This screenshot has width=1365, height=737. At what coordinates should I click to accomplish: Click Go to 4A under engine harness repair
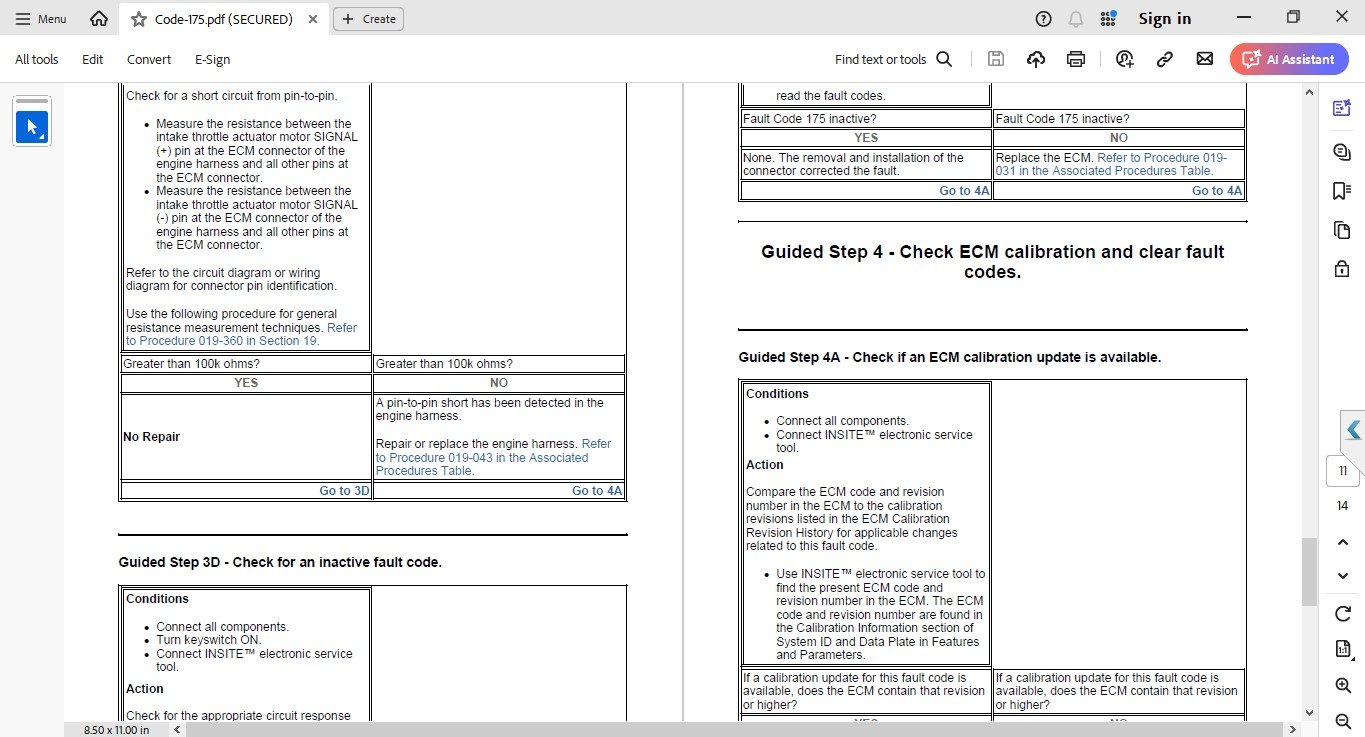coord(597,491)
